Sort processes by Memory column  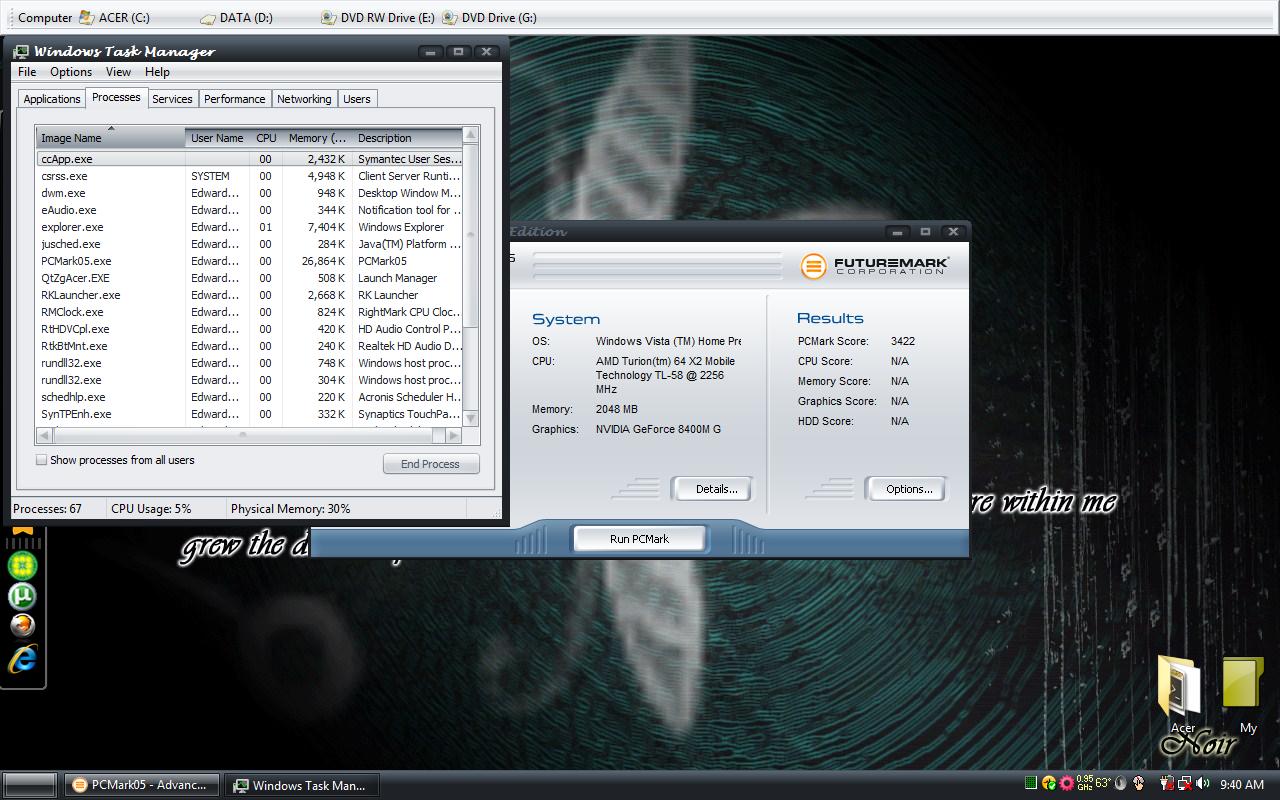tap(317, 138)
